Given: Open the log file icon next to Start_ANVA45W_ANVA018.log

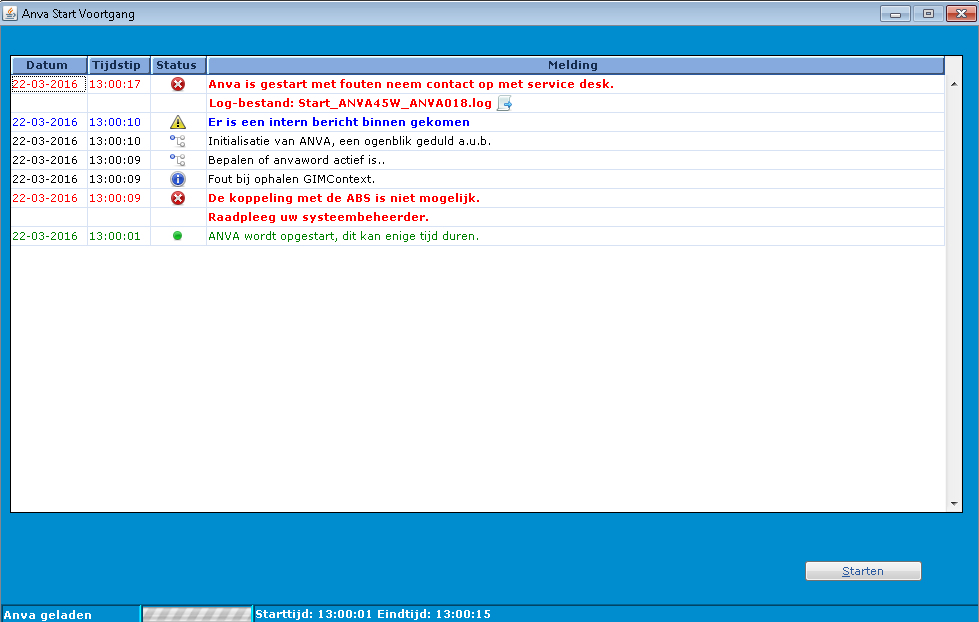Looking at the screenshot, I should point(506,103).
